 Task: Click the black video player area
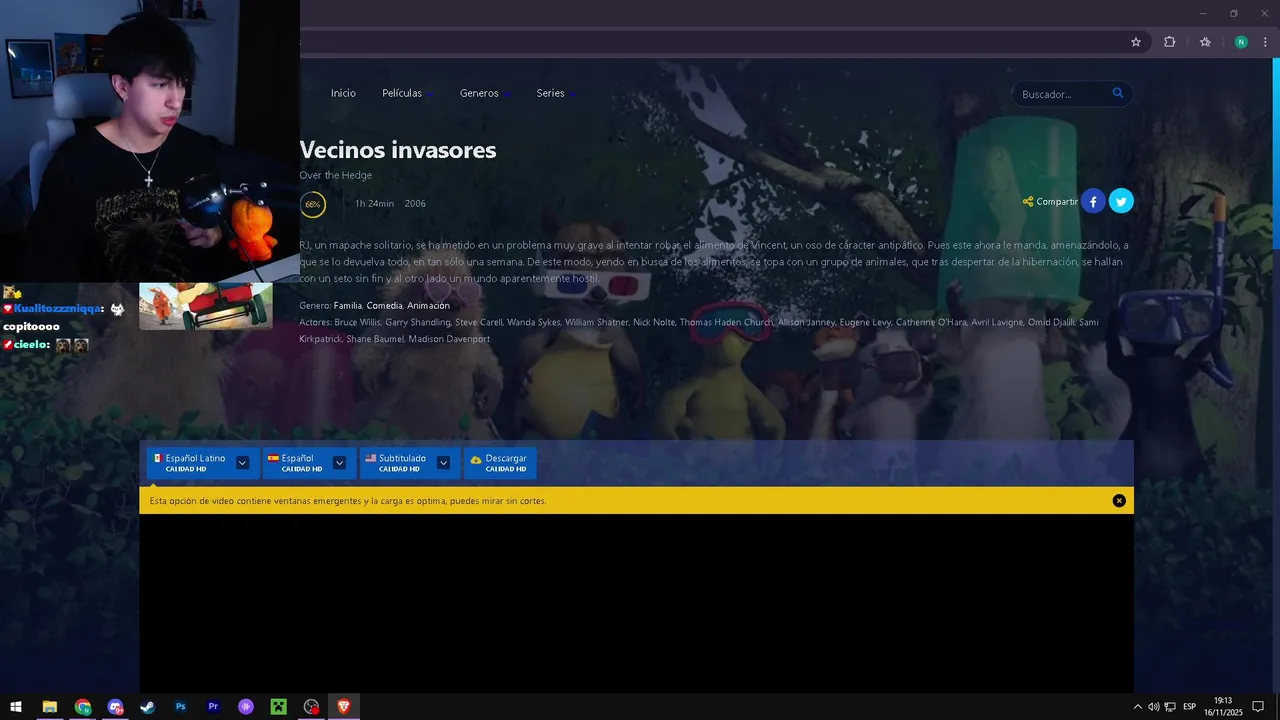(636, 603)
